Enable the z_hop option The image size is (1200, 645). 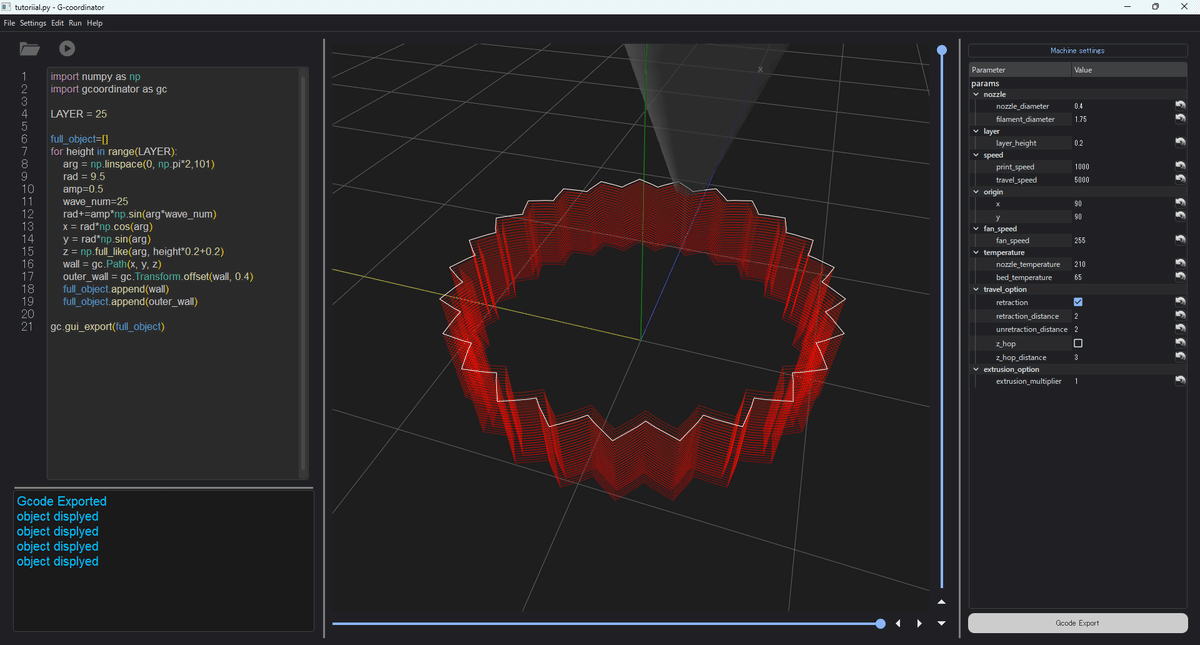coord(1078,343)
